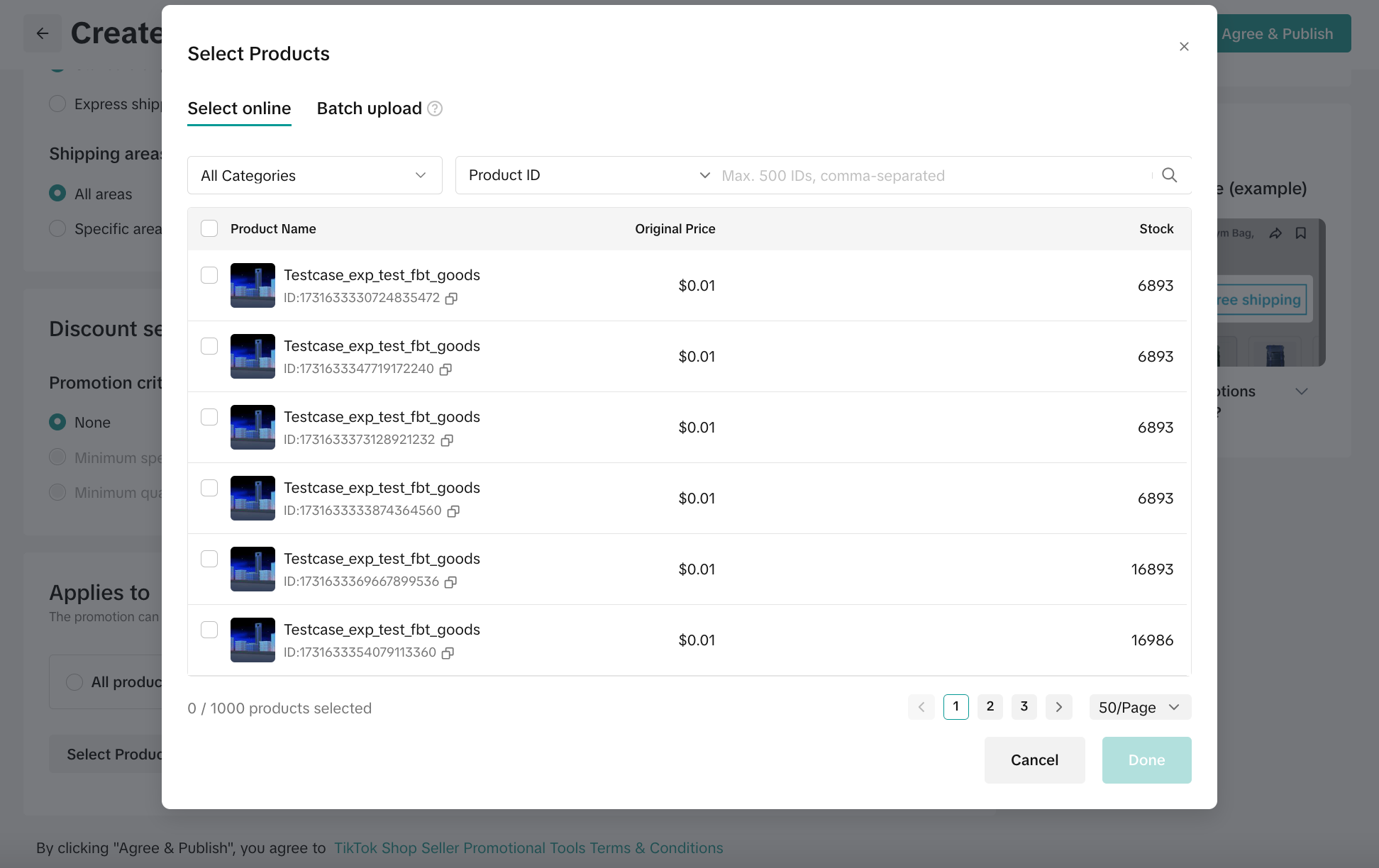The height and width of the screenshot is (868, 1379).
Task: Open All Categories dropdown
Action: (x=314, y=175)
